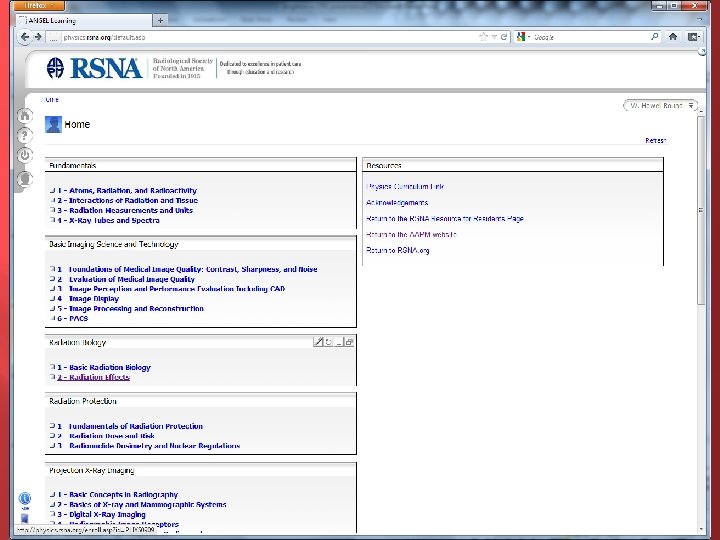The width and height of the screenshot is (720, 540).
Task: Open 3 - Digital X-Ray Imaging module
Action: [101, 514]
